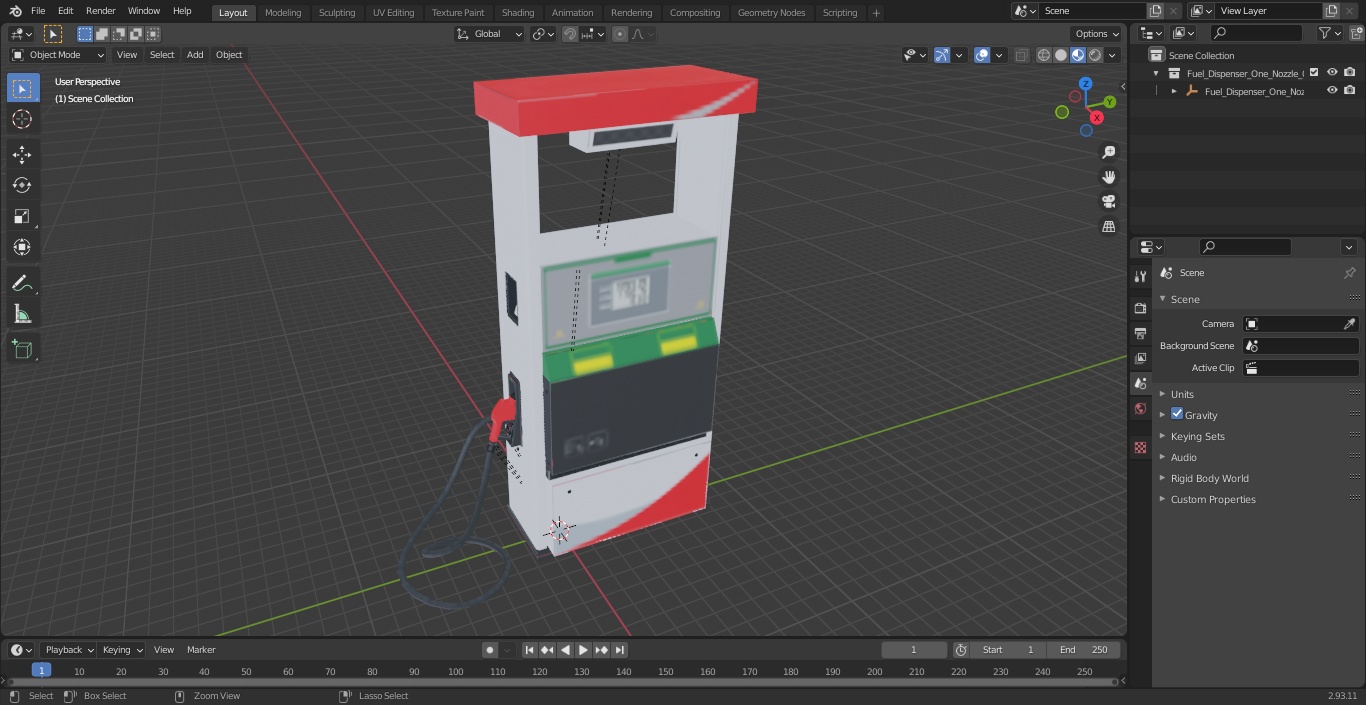Hide the Fuel_Dispenser_One_Noz armature object eye
The height and width of the screenshot is (705, 1366).
[x=1332, y=90]
